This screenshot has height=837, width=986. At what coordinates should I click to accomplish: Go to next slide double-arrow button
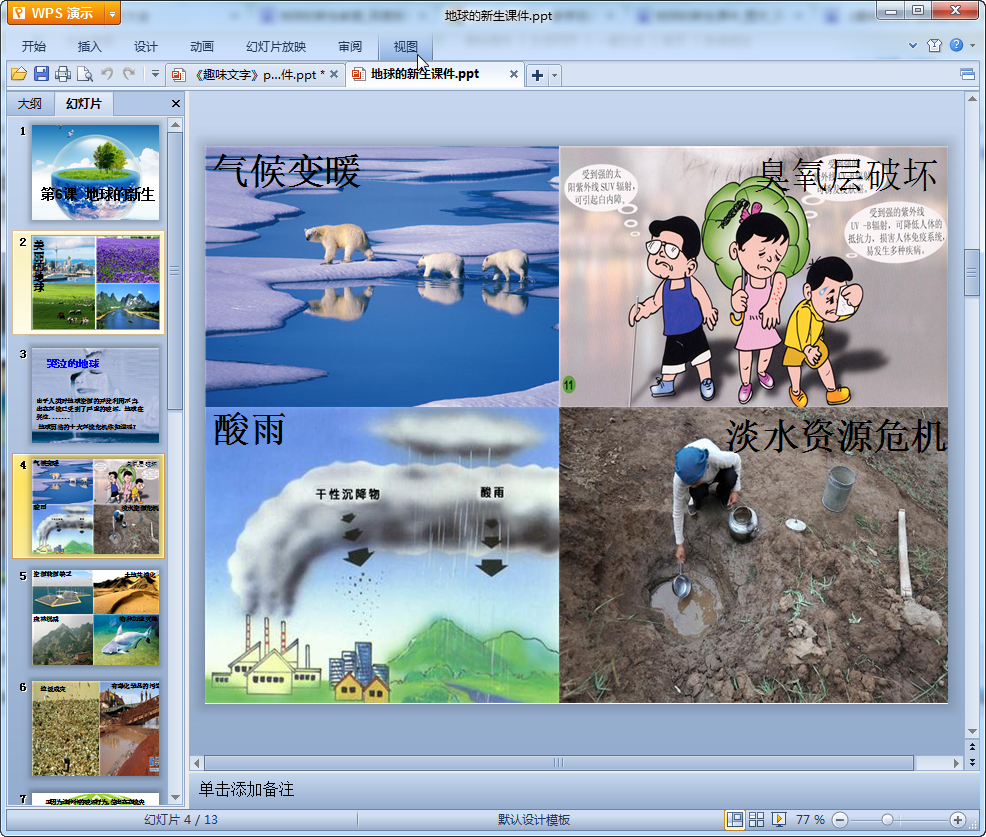coord(972,762)
